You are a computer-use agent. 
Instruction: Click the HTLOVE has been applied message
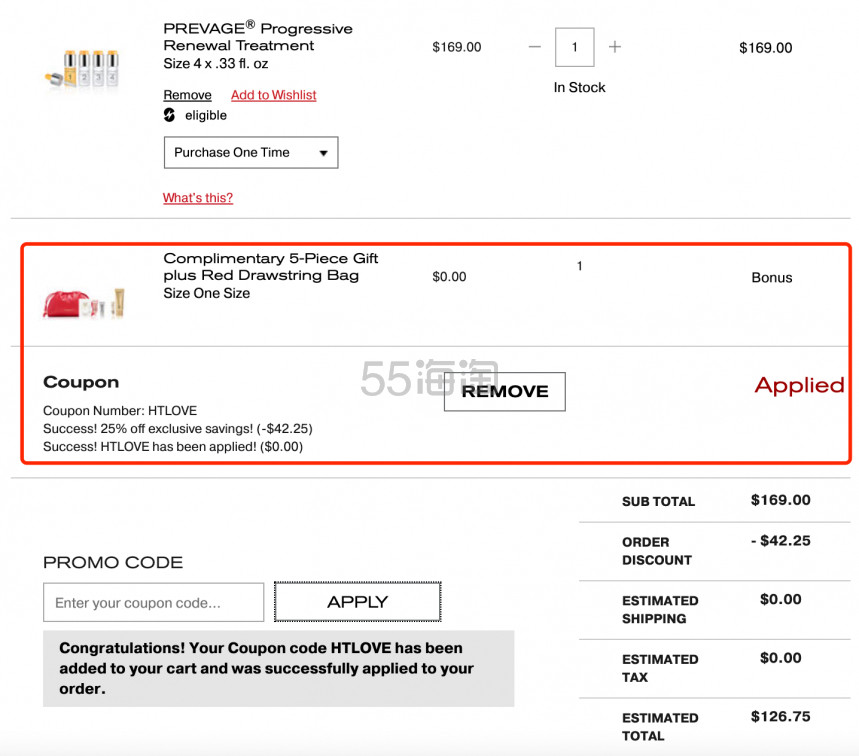pyautogui.click(x=173, y=446)
